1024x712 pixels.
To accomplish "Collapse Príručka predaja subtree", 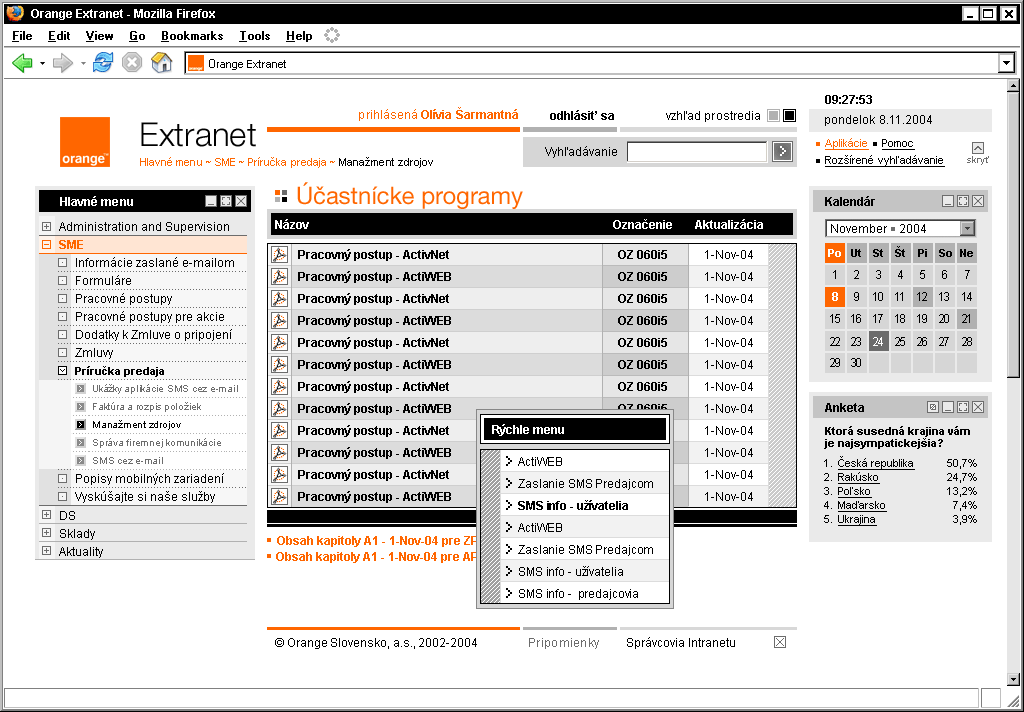I will pyautogui.click(x=63, y=370).
